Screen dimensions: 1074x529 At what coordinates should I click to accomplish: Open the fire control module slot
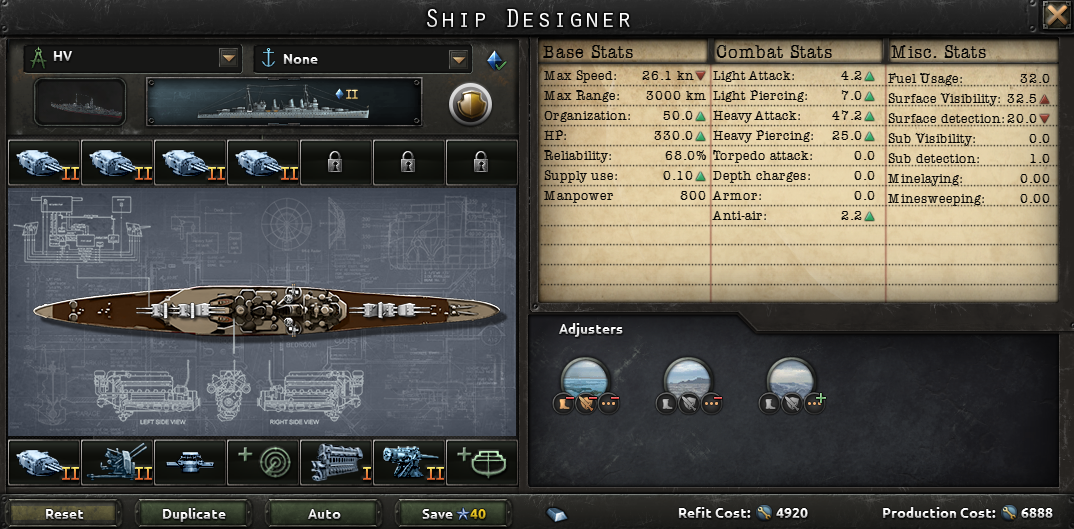(x=190, y=463)
